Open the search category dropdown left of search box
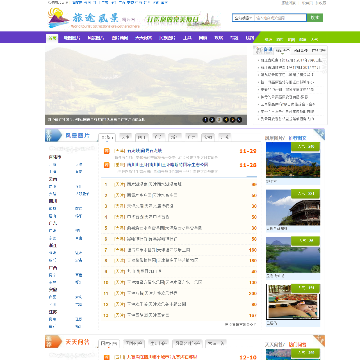360x360 pixels. click(243, 18)
